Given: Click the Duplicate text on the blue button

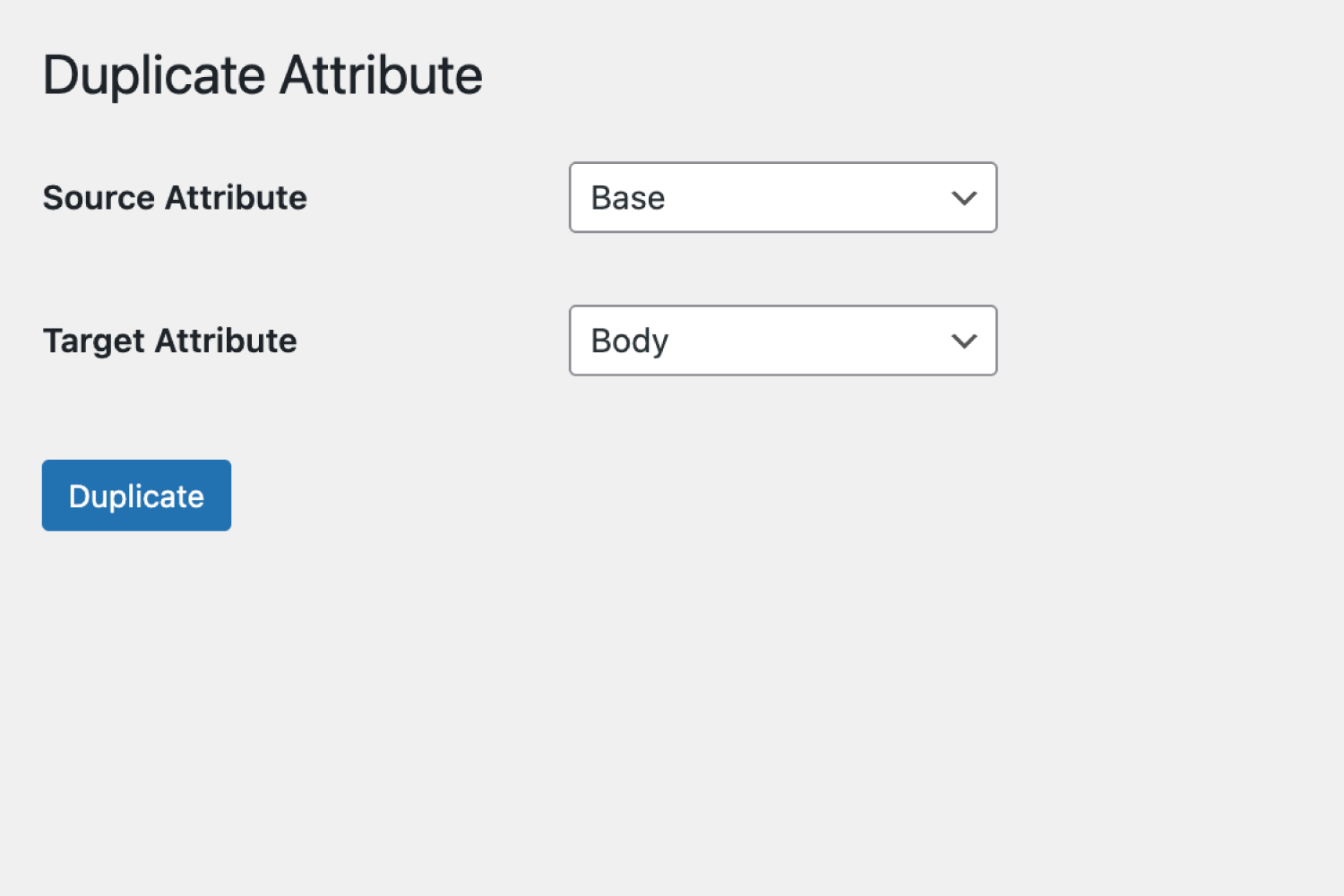Looking at the screenshot, I should 136,496.
